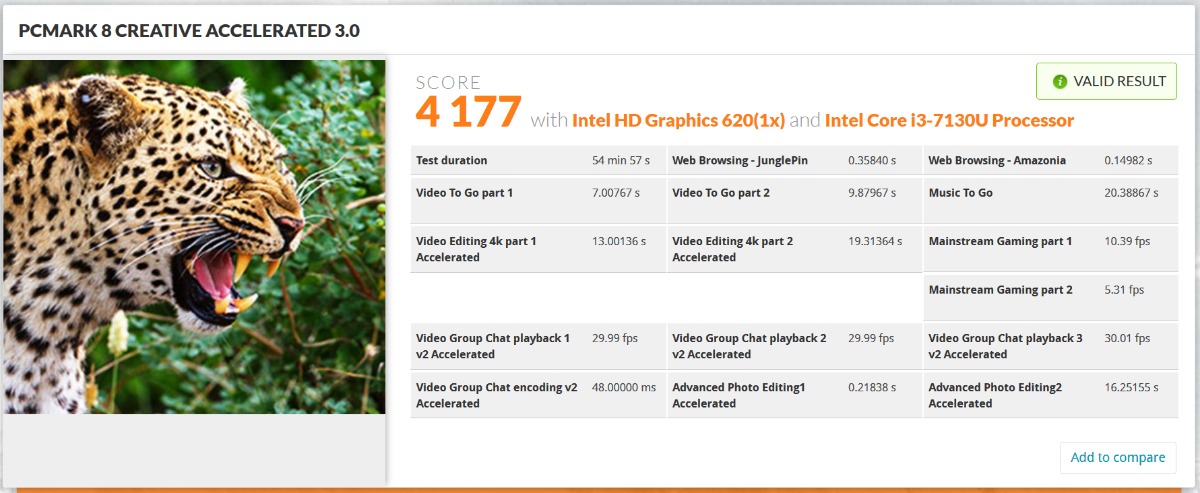The width and height of the screenshot is (1200, 493).
Task: Select the Web Browsing - JunglePin result
Action: [793, 160]
